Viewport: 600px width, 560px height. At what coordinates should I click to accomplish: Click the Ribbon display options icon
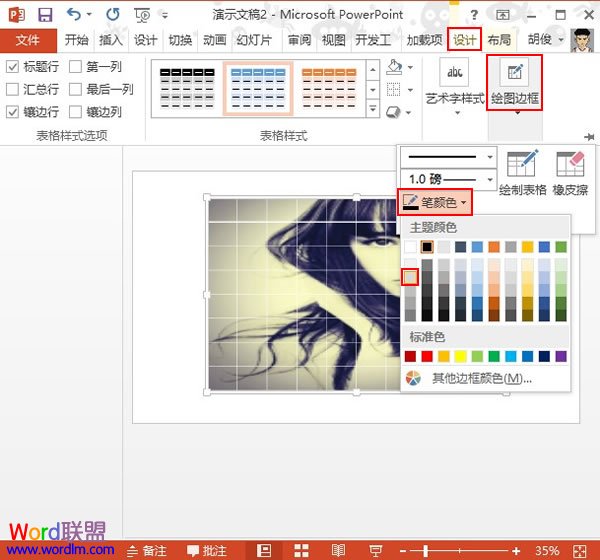pyautogui.click(x=502, y=15)
